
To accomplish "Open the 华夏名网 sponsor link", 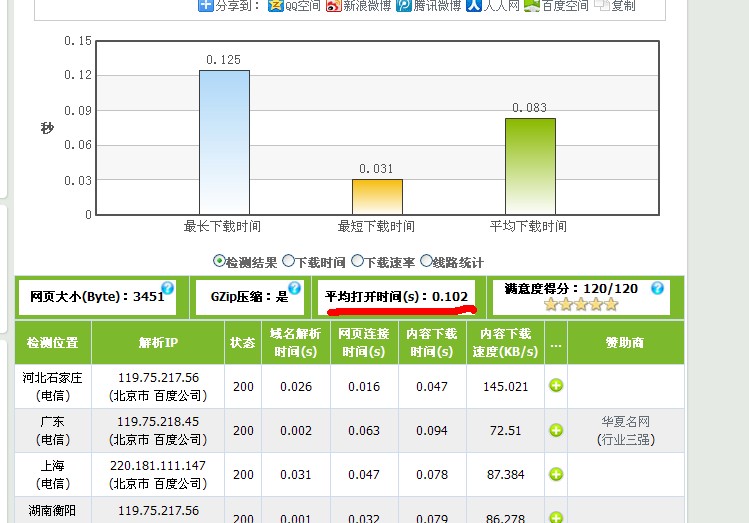I will [x=624, y=422].
